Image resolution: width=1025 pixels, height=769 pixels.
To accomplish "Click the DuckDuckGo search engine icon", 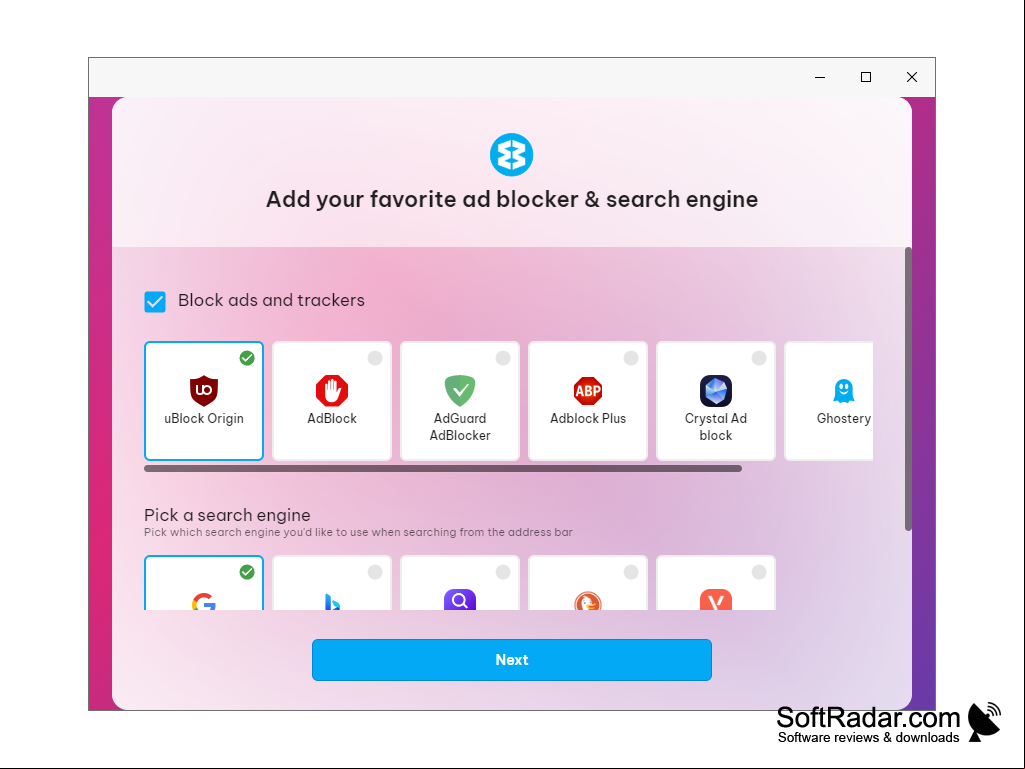I will tap(588, 601).
